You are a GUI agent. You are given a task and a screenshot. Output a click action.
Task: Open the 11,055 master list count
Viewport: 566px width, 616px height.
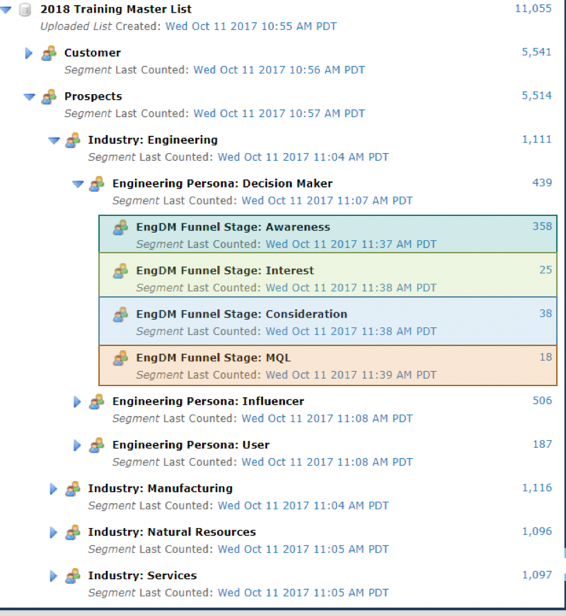tap(533, 9)
